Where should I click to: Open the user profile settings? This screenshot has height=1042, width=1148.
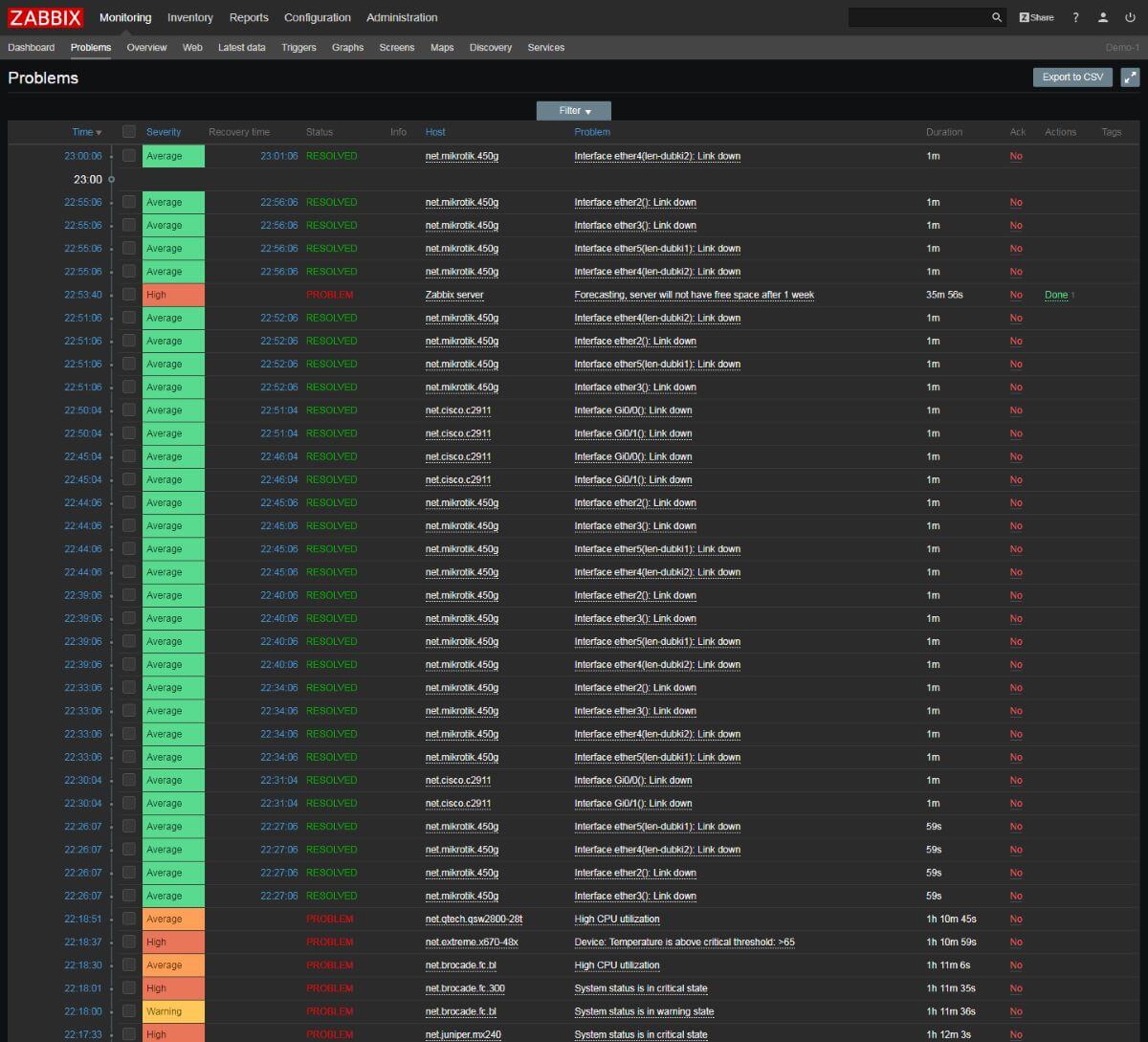(x=1103, y=17)
